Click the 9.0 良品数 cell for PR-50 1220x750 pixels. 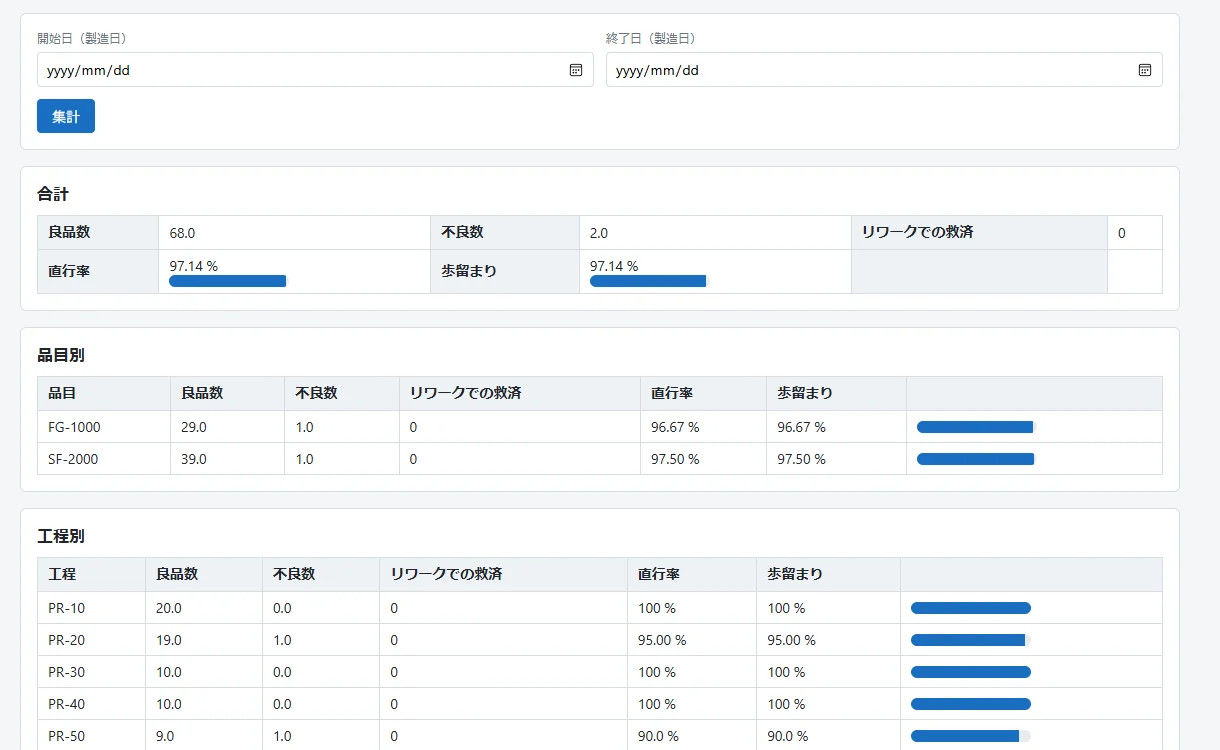(x=204, y=736)
